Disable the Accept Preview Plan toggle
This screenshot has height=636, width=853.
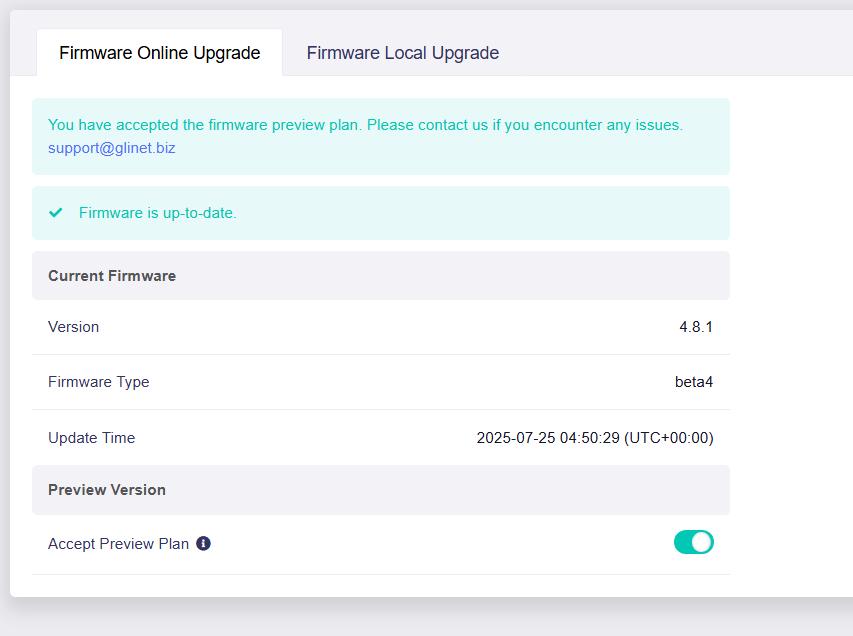click(693, 542)
